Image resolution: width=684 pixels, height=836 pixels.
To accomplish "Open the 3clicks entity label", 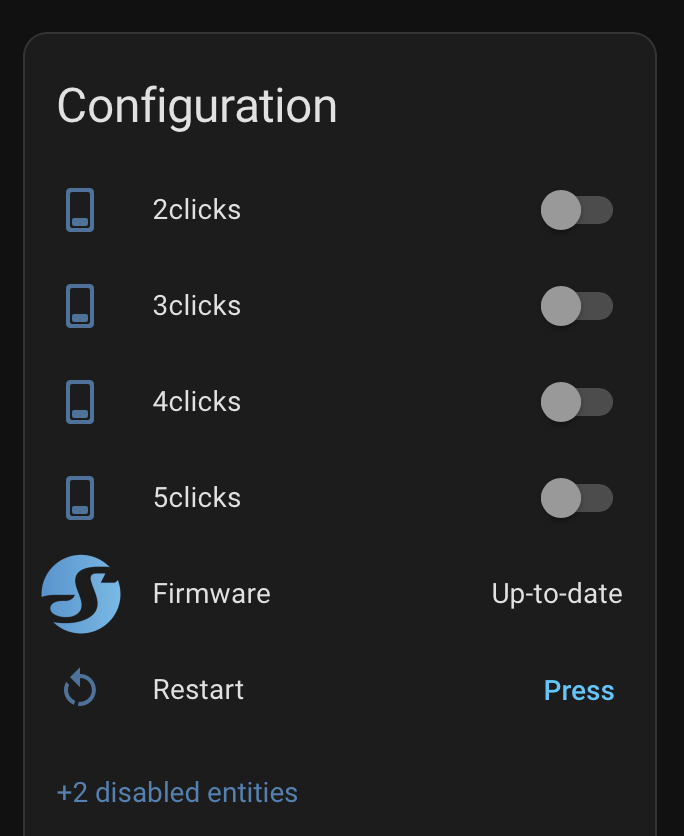I will 197,306.
